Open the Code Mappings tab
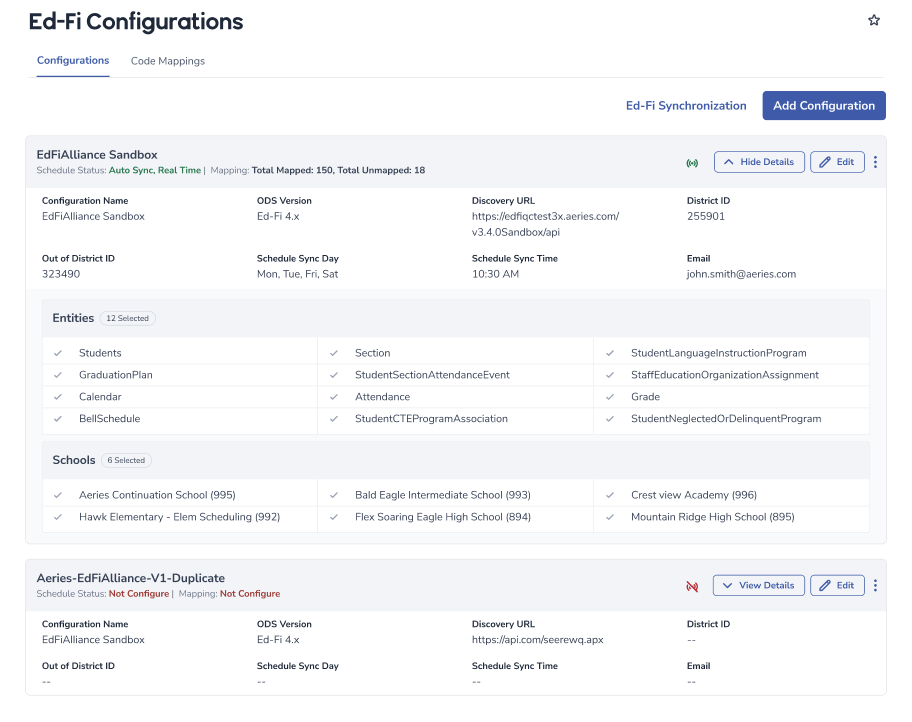912x722 pixels. (168, 61)
